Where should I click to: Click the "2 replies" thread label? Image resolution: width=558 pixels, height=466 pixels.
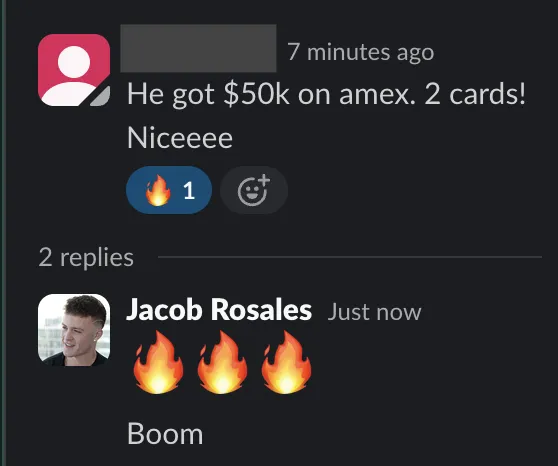click(86, 257)
